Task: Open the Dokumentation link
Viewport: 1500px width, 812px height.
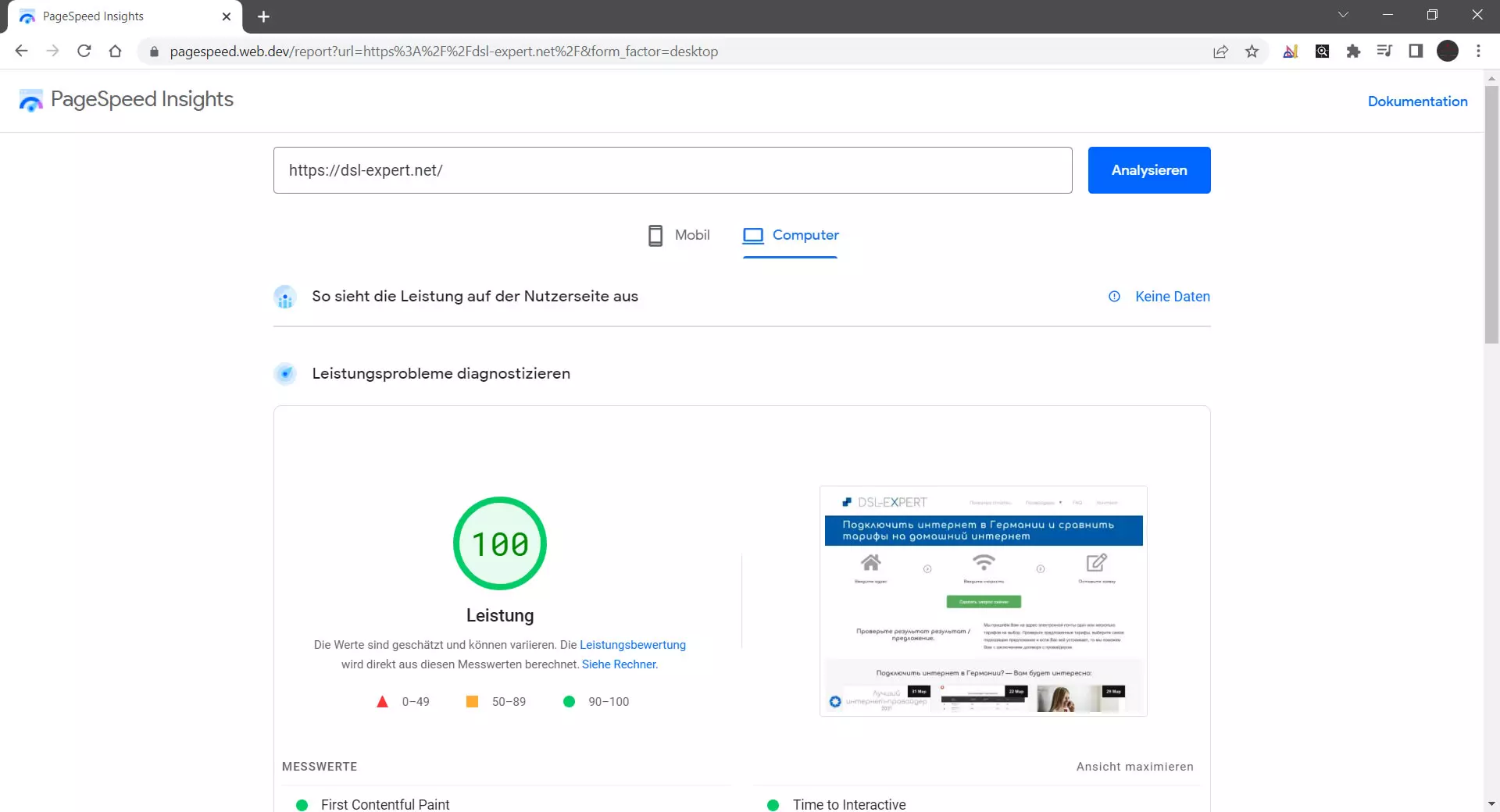Action: (x=1417, y=101)
